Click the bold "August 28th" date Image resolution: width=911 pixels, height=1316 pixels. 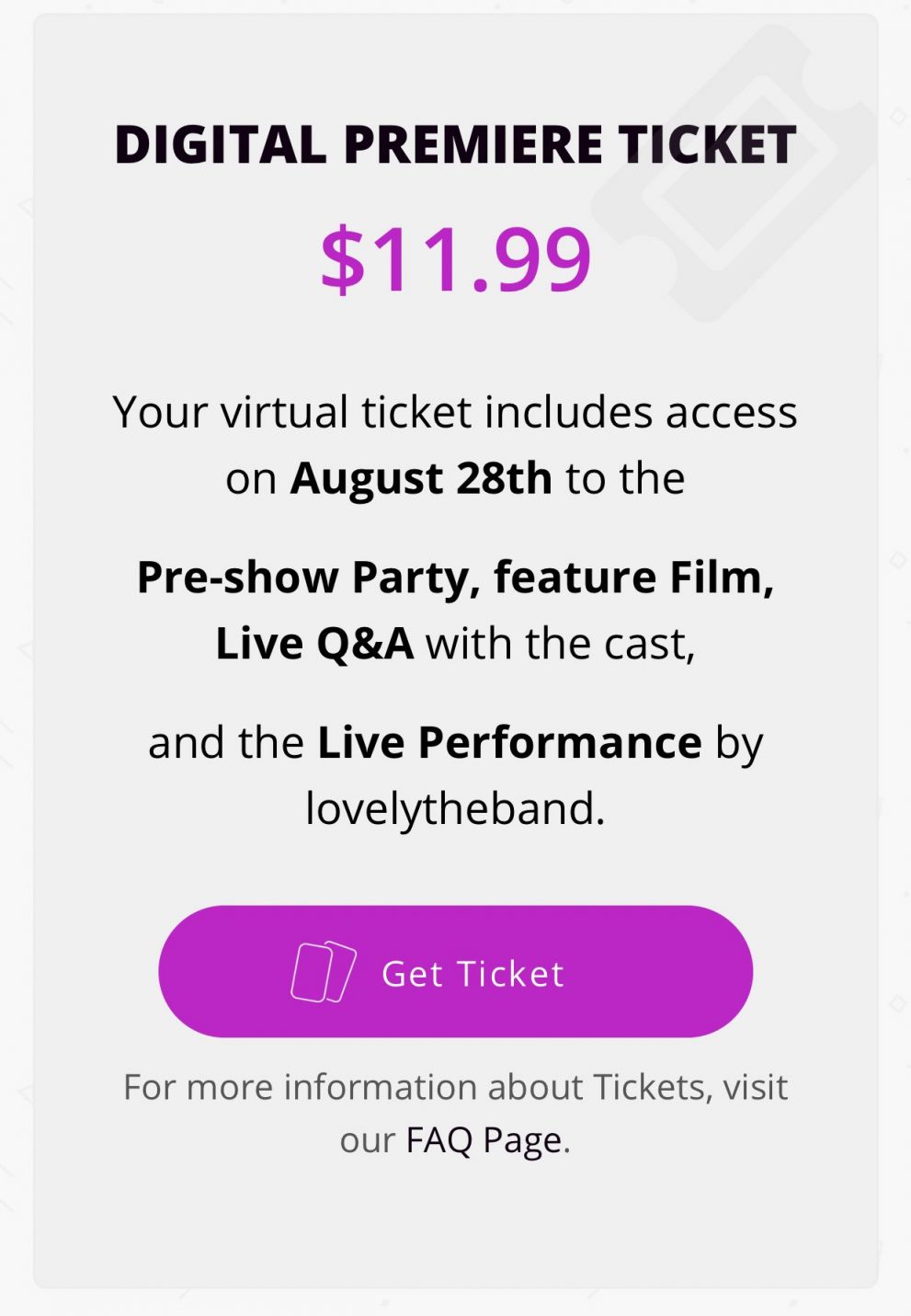420,478
